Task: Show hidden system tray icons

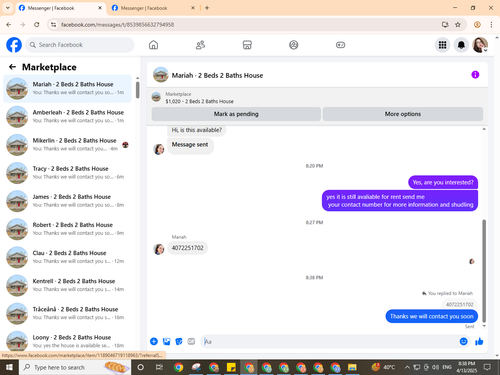Action: click(407, 367)
